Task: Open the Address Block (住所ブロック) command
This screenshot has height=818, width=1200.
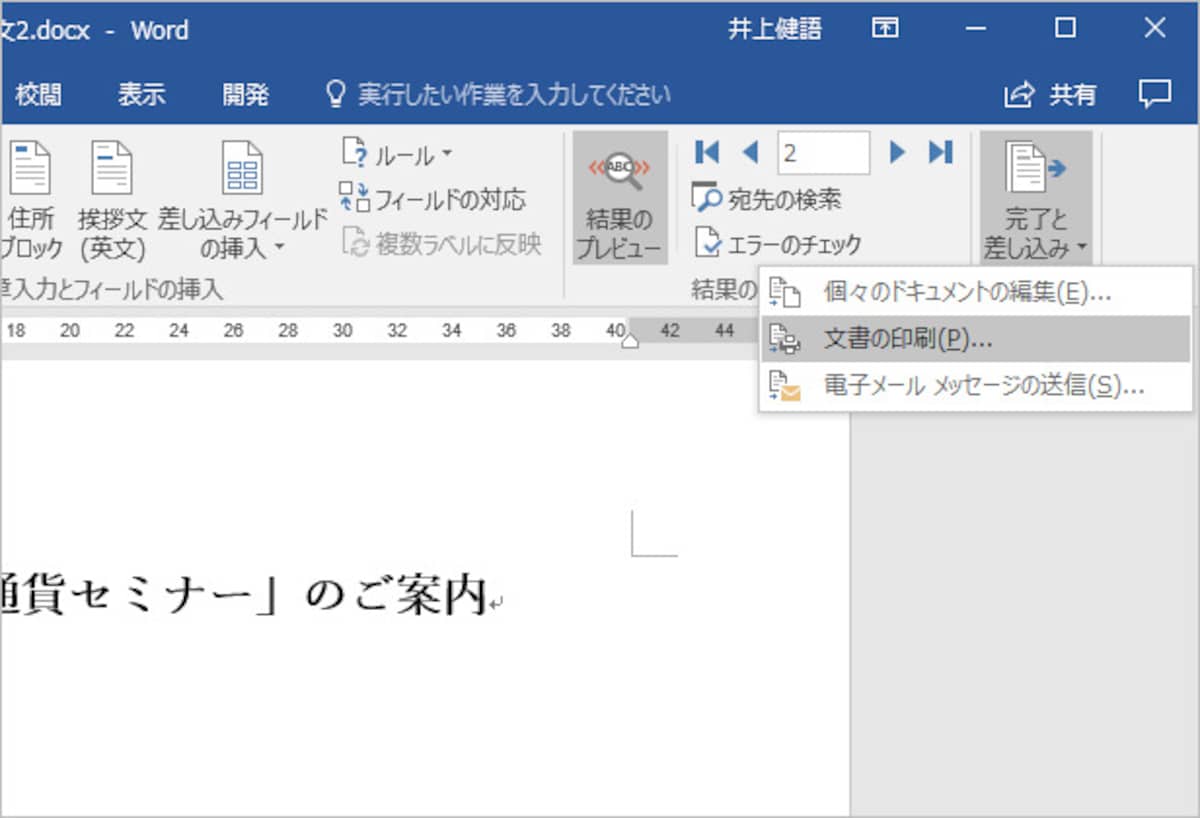Action: [30, 200]
